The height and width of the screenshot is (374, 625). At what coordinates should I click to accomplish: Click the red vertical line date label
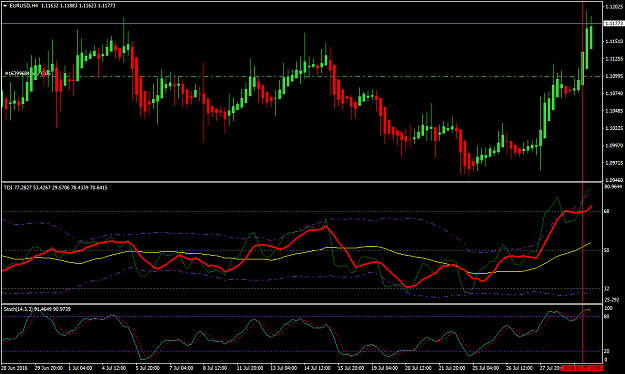pyautogui.click(x=582, y=368)
